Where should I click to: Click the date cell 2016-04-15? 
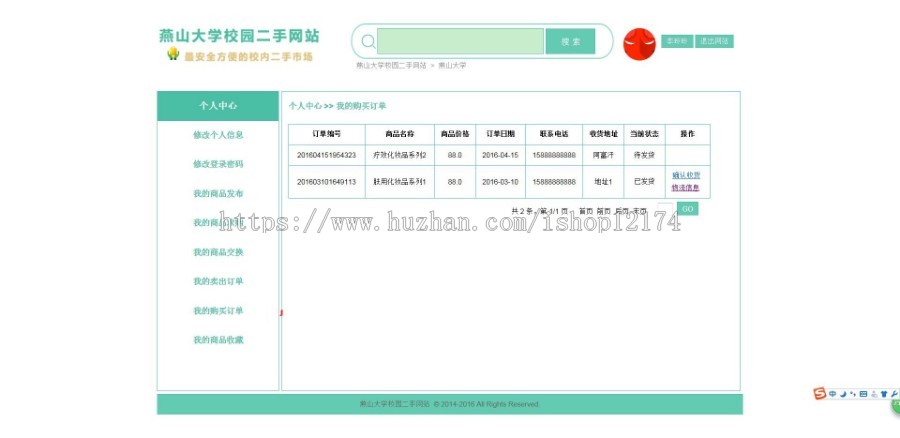(x=500, y=155)
